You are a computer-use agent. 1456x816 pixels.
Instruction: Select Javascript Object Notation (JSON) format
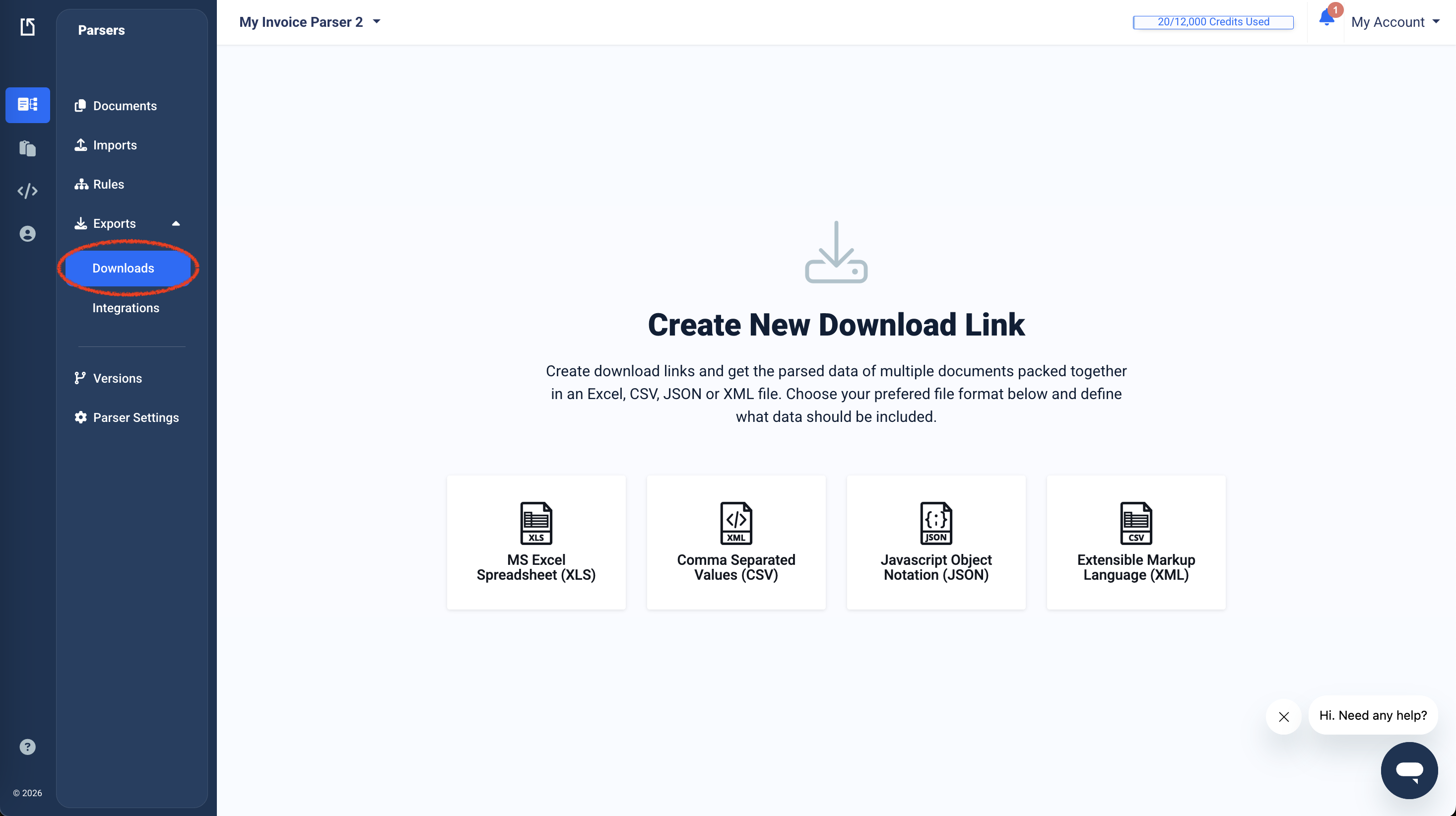(935, 543)
